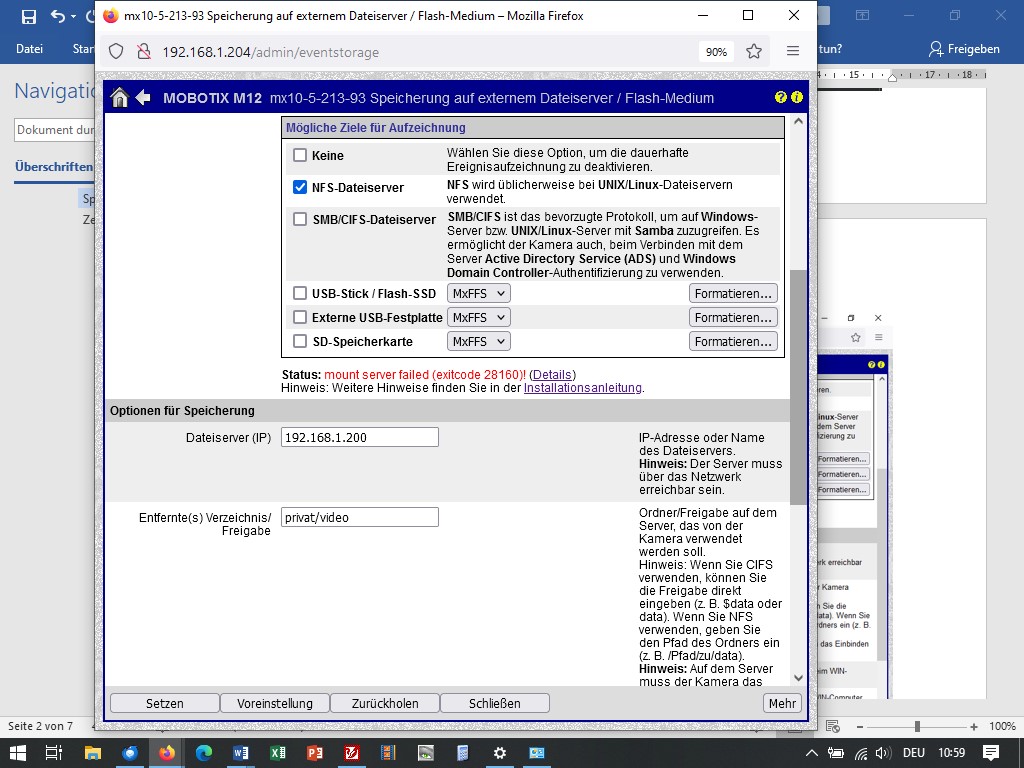Open the Firefox hamburger menu
The height and width of the screenshot is (768, 1024).
793,51
